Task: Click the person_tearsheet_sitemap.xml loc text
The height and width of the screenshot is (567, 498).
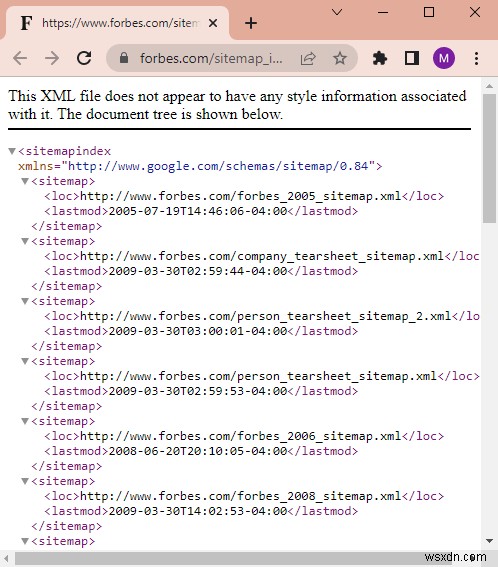Action: (x=258, y=376)
